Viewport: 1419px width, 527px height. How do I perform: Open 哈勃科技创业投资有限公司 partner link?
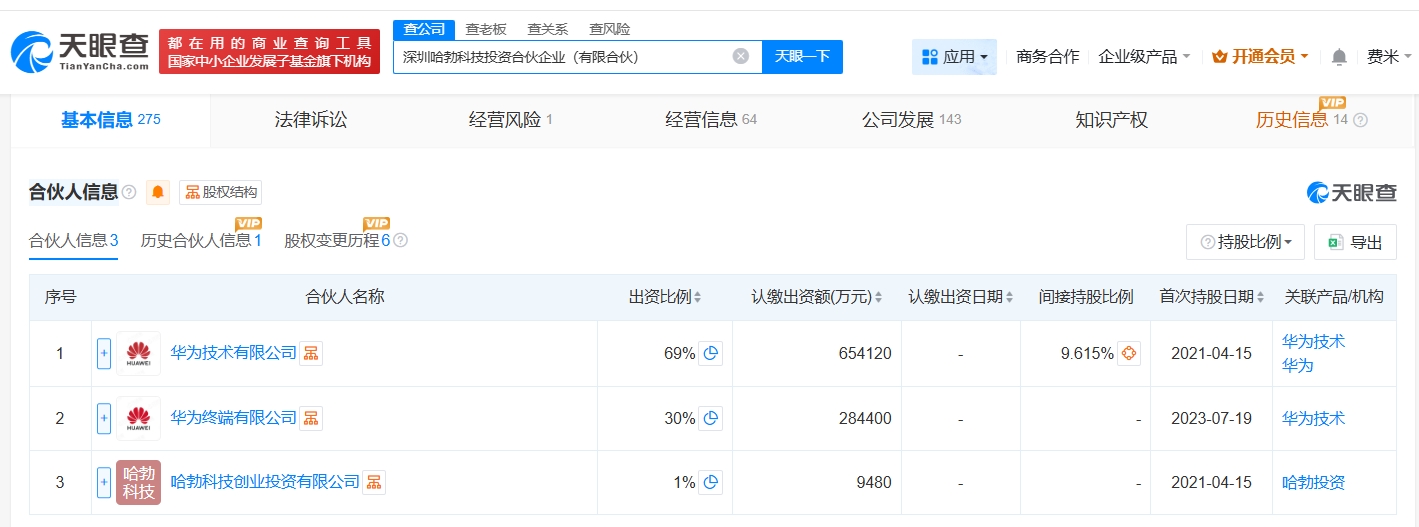pyautogui.click(x=265, y=482)
